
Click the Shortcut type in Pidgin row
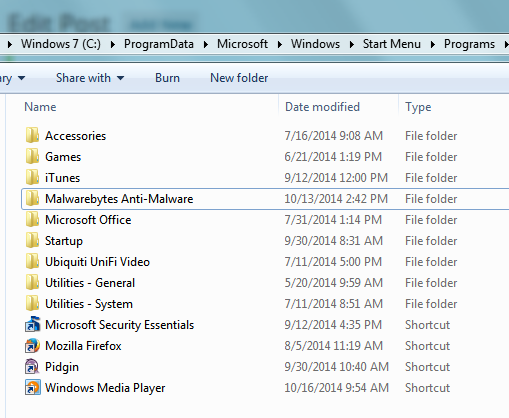pos(428,367)
